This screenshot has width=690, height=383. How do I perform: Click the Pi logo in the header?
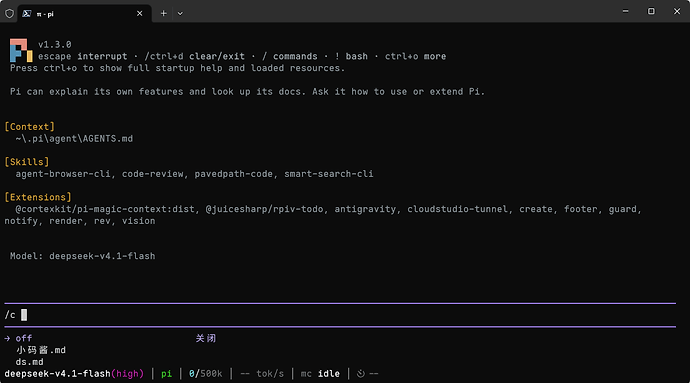click(21, 50)
